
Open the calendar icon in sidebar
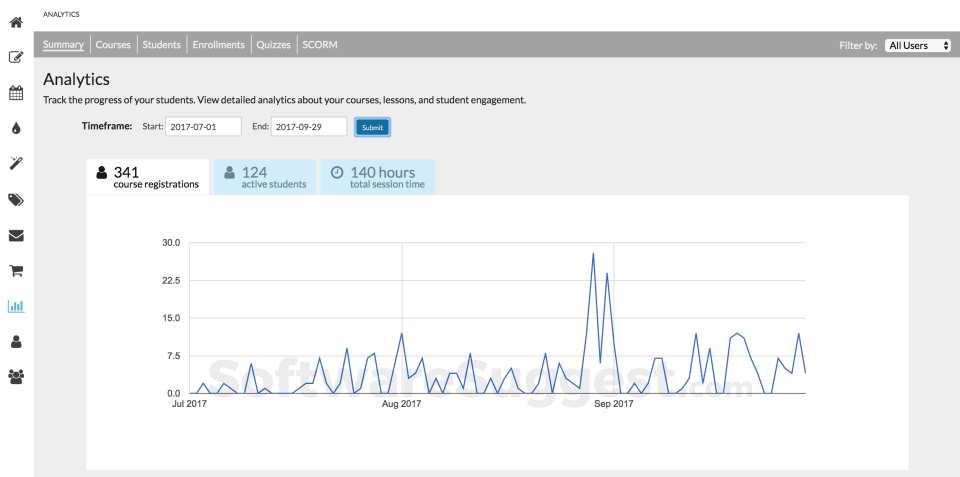pos(16,93)
